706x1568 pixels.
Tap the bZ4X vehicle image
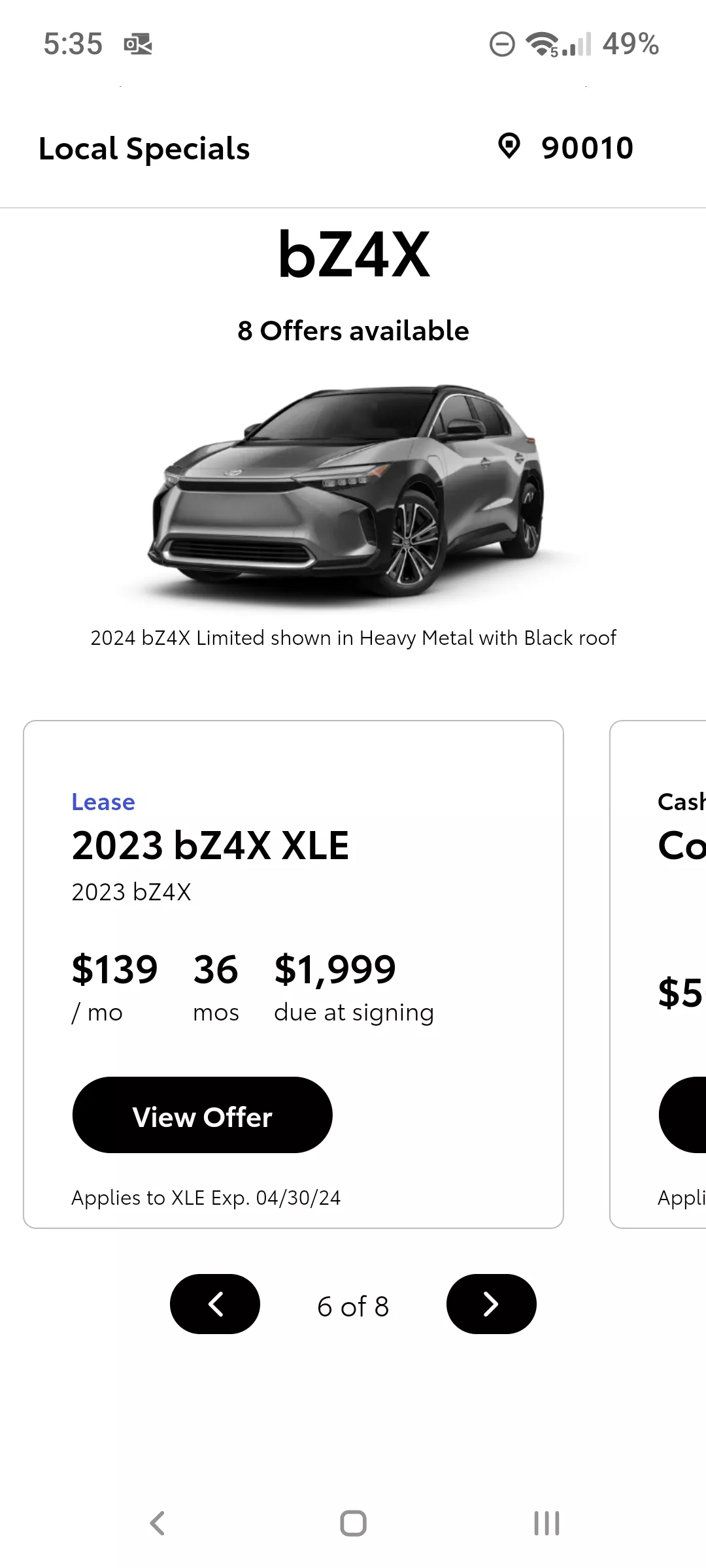click(353, 490)
